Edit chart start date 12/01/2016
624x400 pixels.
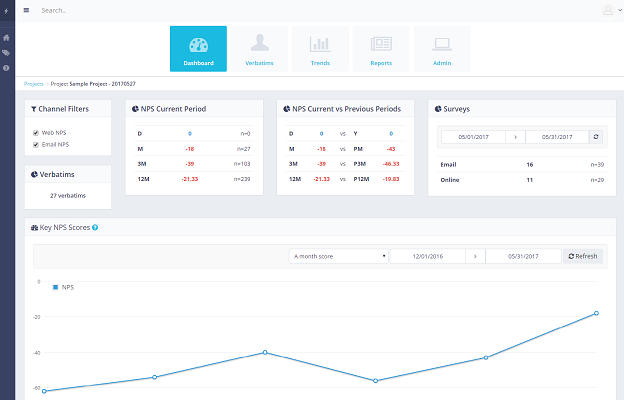[x=428, y=256]
